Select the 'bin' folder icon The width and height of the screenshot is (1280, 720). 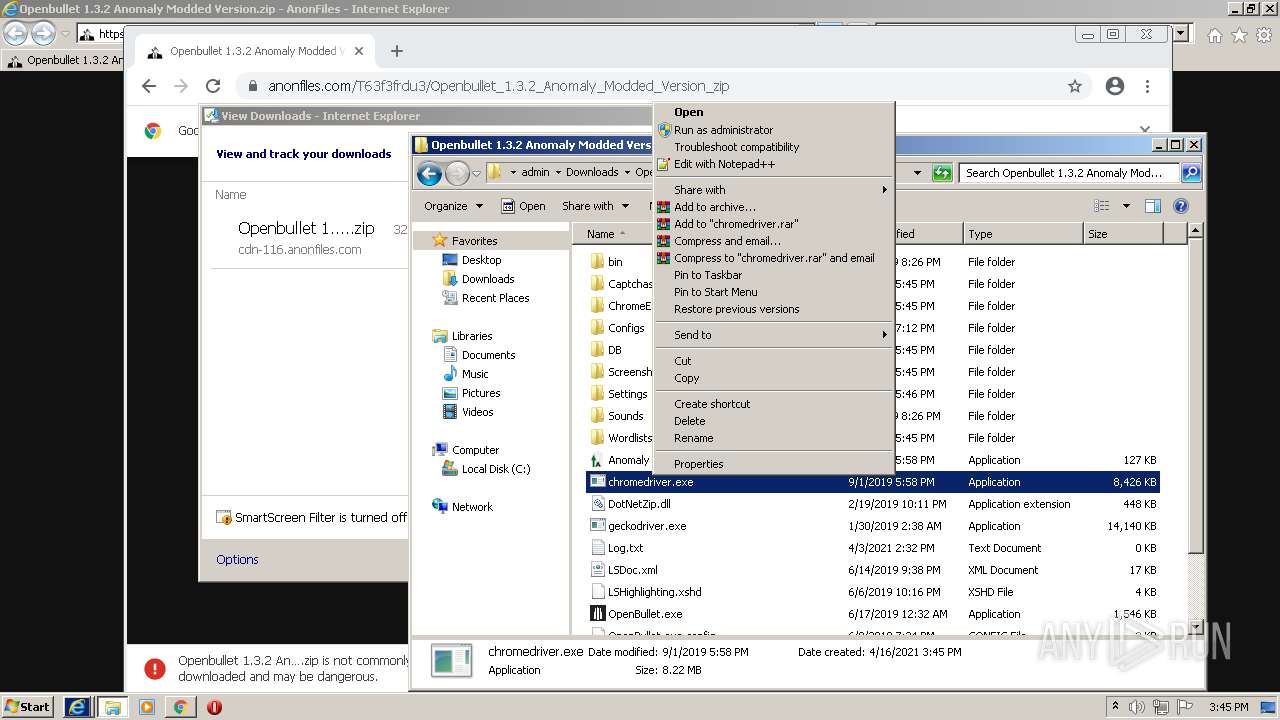597,262
